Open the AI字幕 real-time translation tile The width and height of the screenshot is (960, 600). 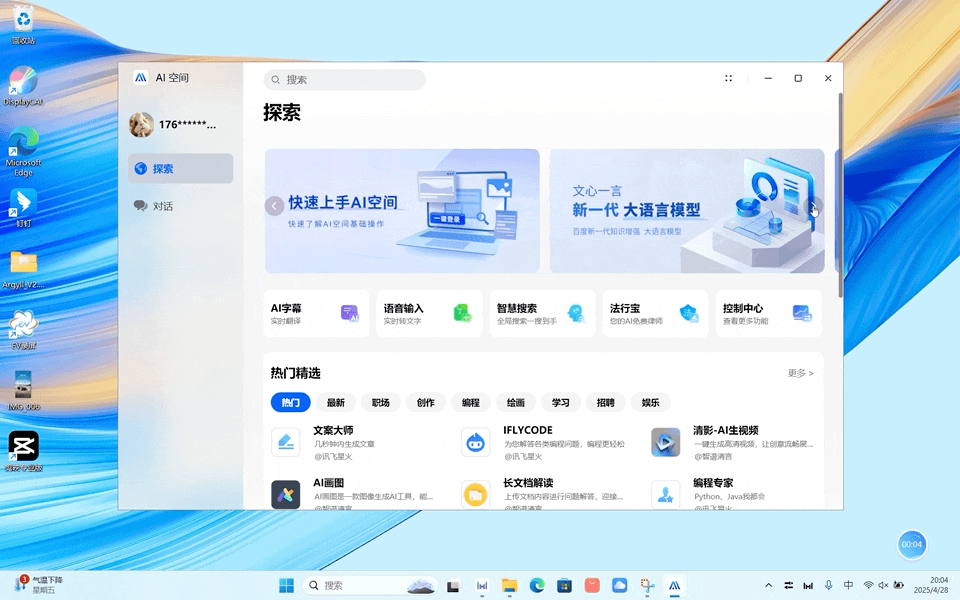point(316,314)
